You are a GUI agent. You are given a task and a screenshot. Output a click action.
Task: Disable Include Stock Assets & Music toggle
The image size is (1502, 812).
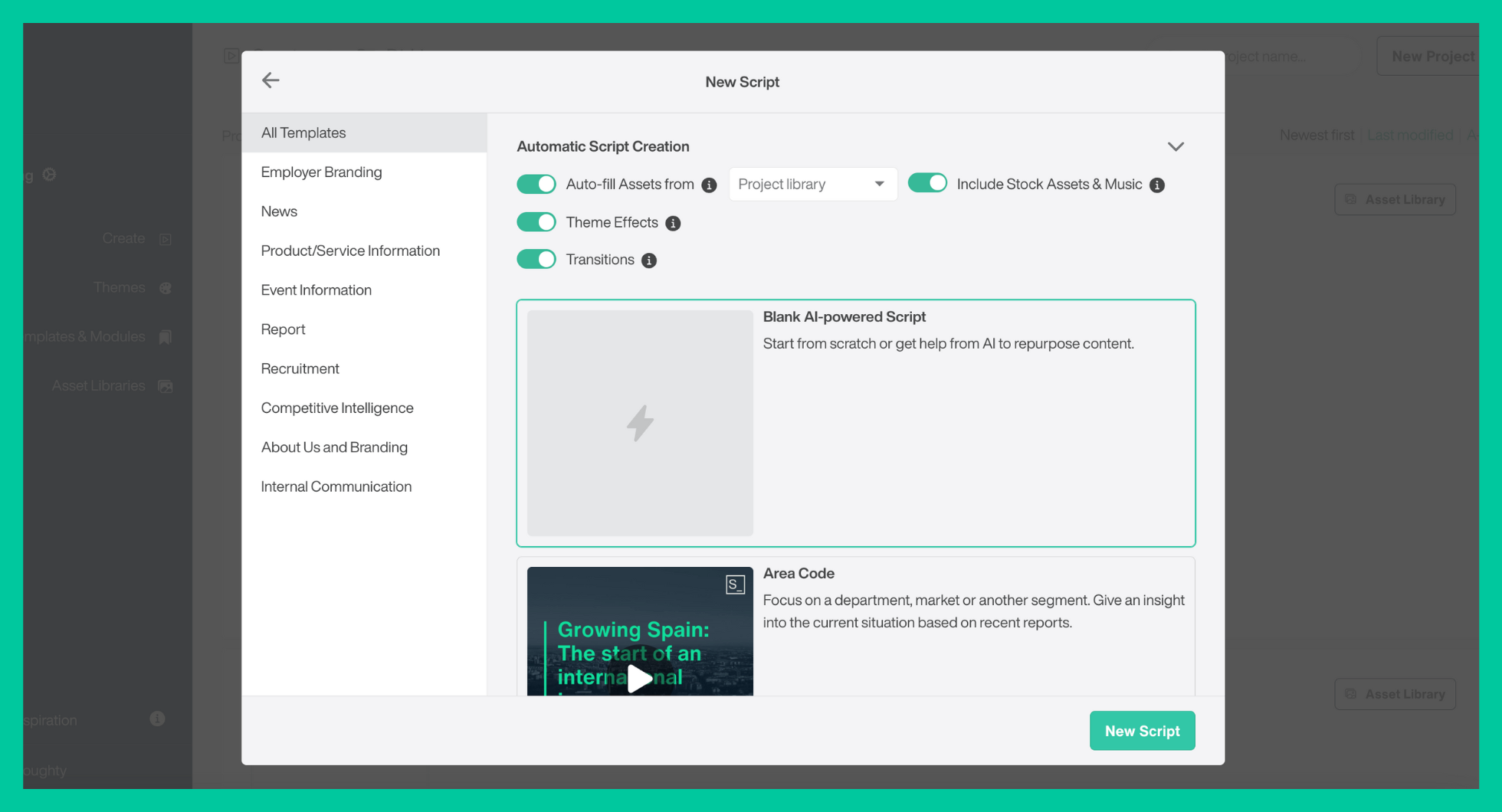(927, 184)
